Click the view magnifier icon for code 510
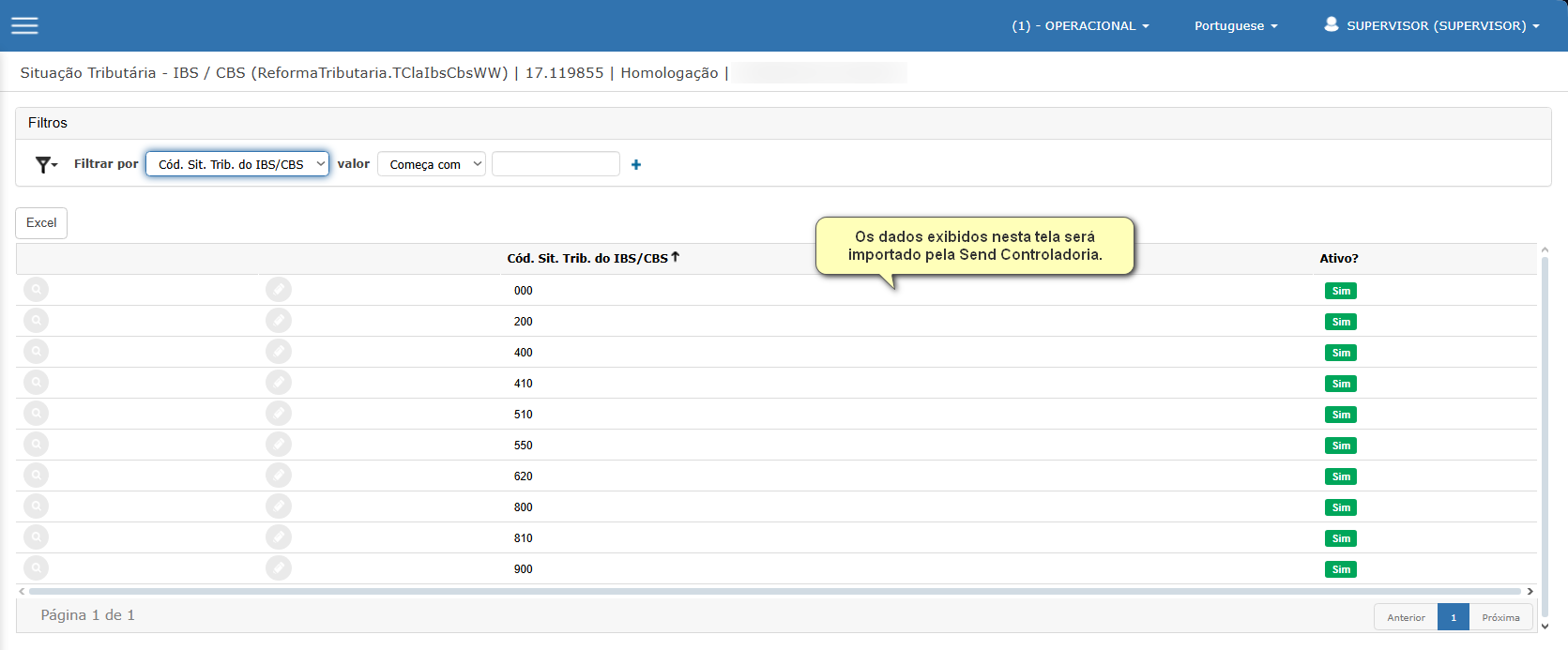 point(36,414)
